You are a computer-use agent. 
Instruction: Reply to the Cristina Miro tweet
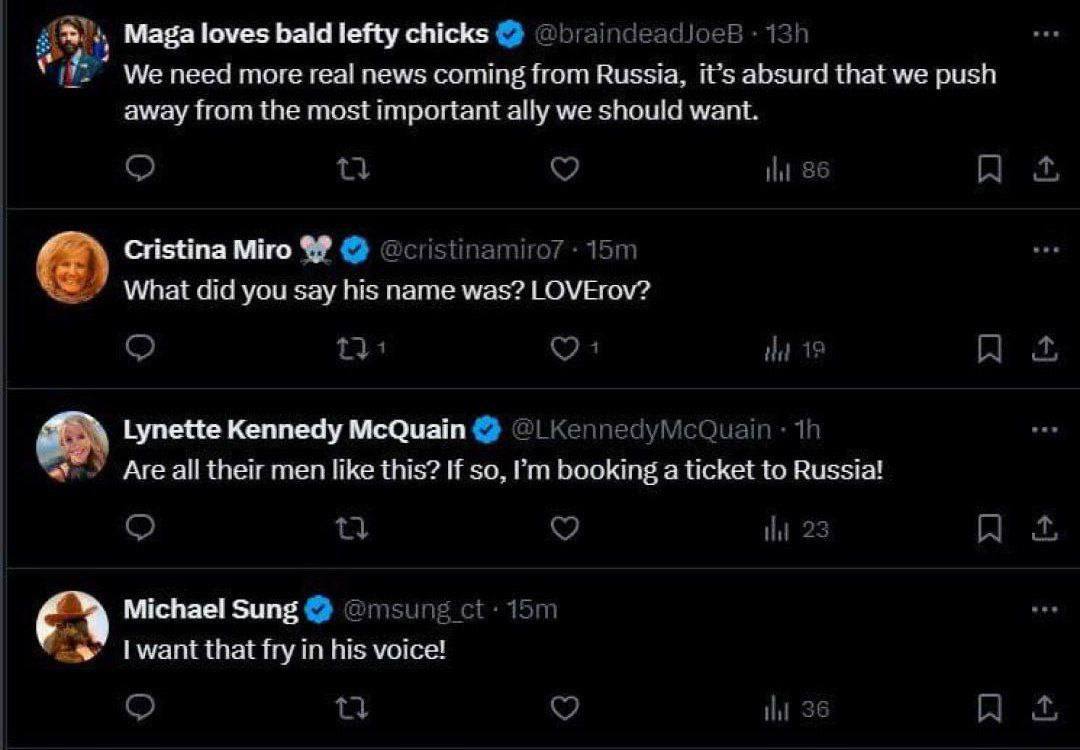click(142, 348)
